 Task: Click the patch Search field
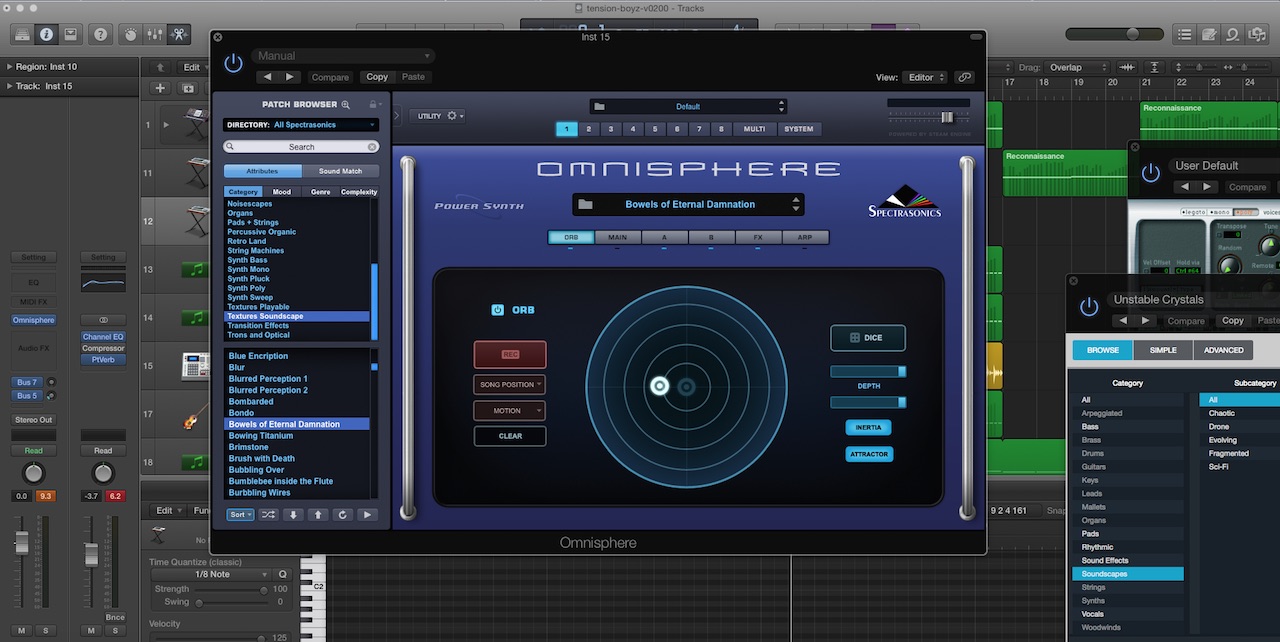(301, 147)
